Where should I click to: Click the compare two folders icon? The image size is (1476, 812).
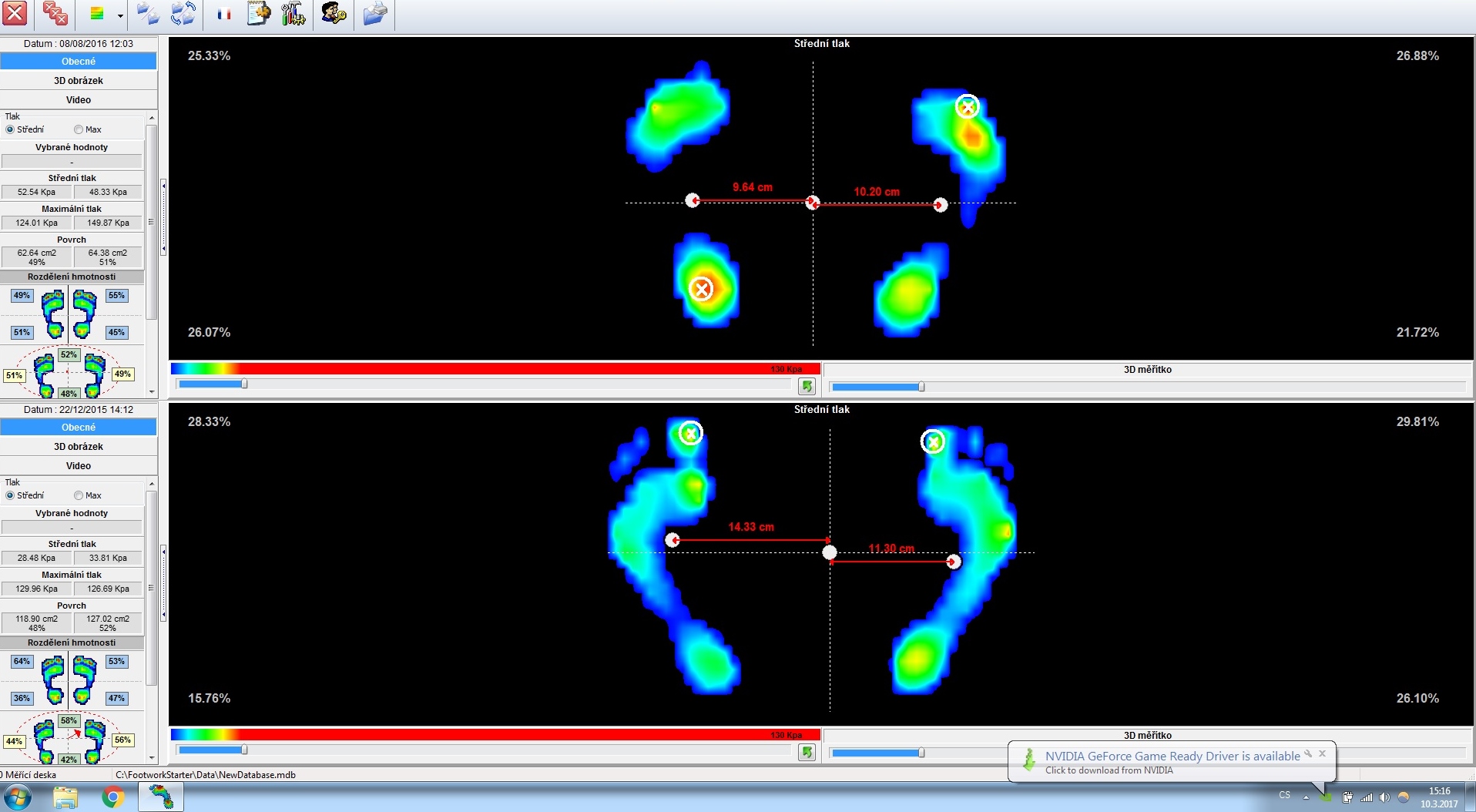click(147, 14)
